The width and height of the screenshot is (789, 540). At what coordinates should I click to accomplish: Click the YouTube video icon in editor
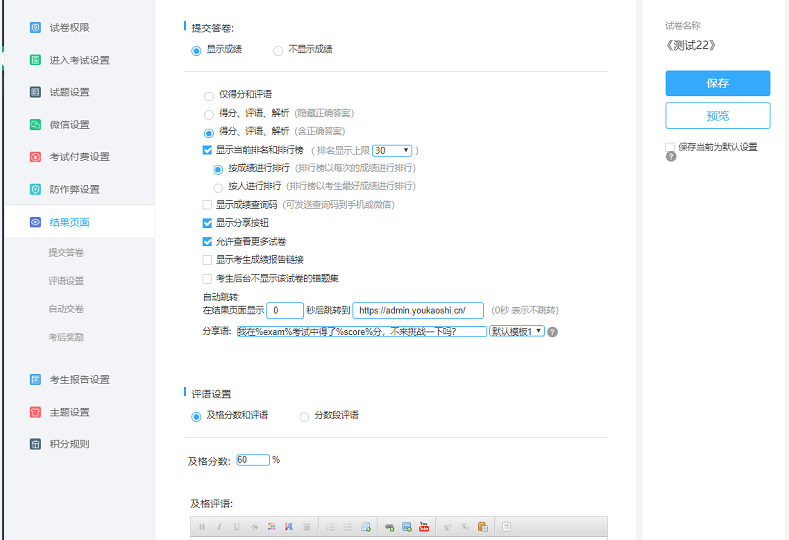(x=424, y=527)
